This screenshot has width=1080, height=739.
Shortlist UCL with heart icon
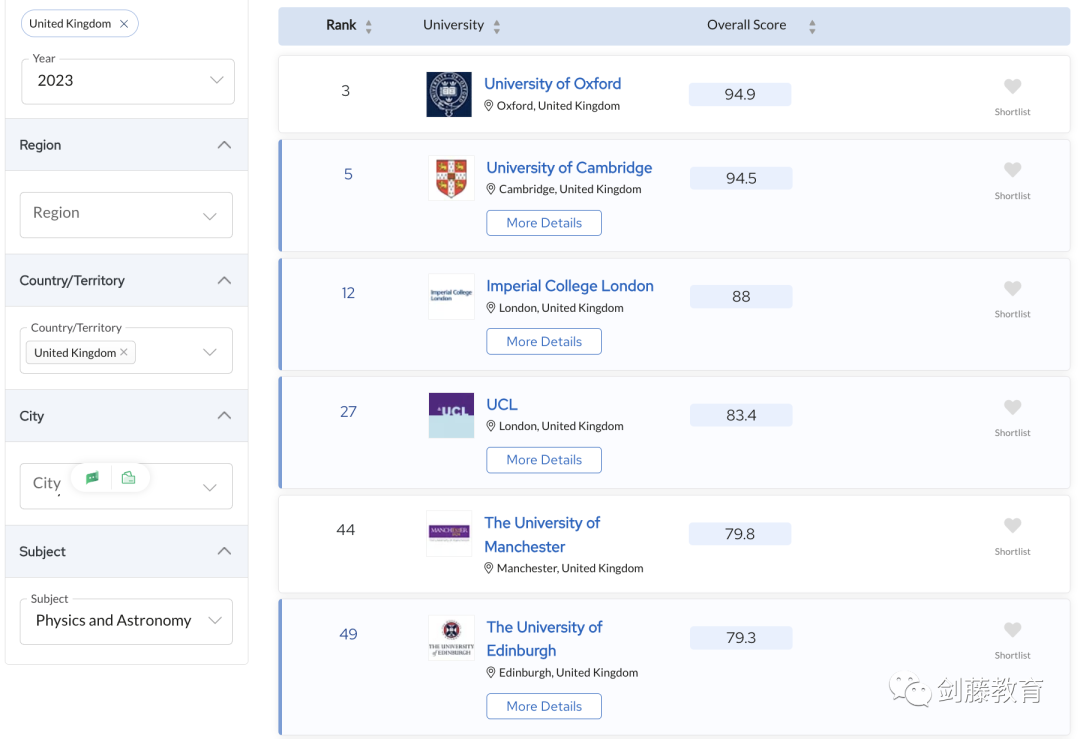click(1012, 408)
